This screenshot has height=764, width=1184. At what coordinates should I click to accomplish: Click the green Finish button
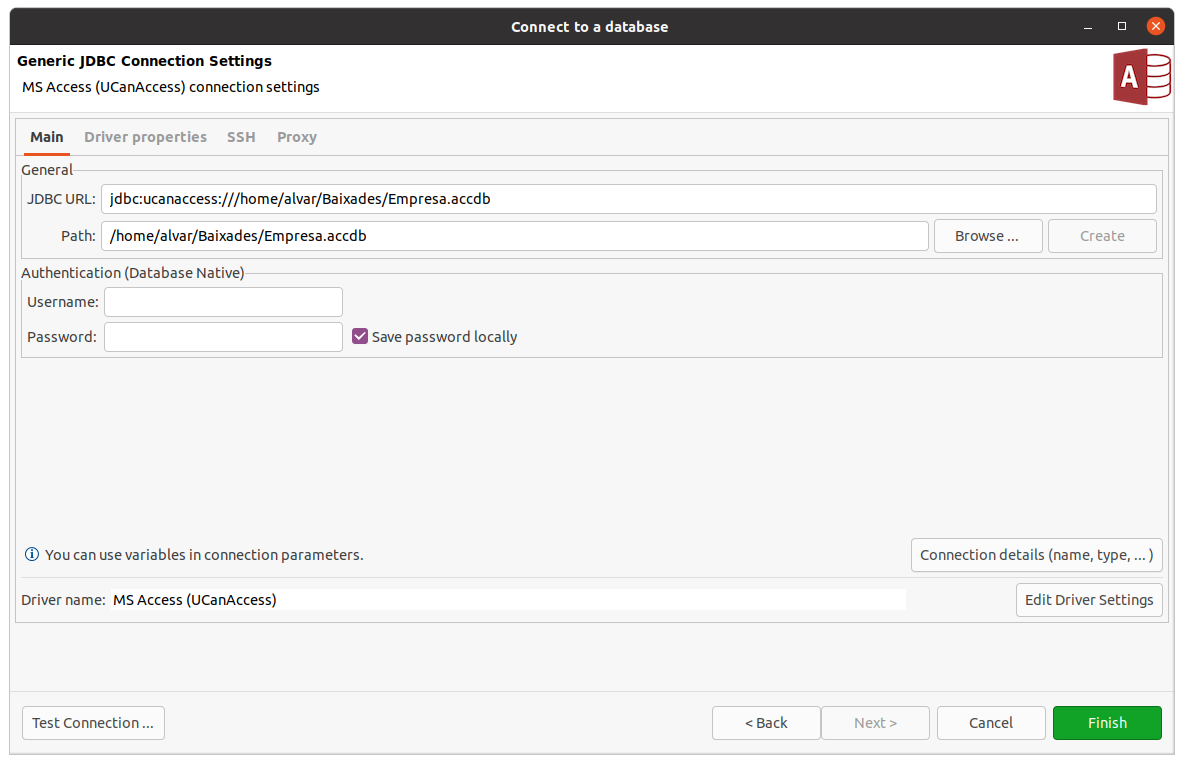pyautogui.click(x=1107, y=723)
